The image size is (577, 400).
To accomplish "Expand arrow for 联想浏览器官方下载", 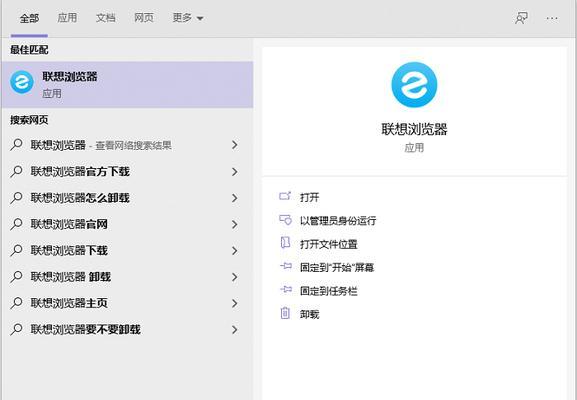I will tap(234, 171).
